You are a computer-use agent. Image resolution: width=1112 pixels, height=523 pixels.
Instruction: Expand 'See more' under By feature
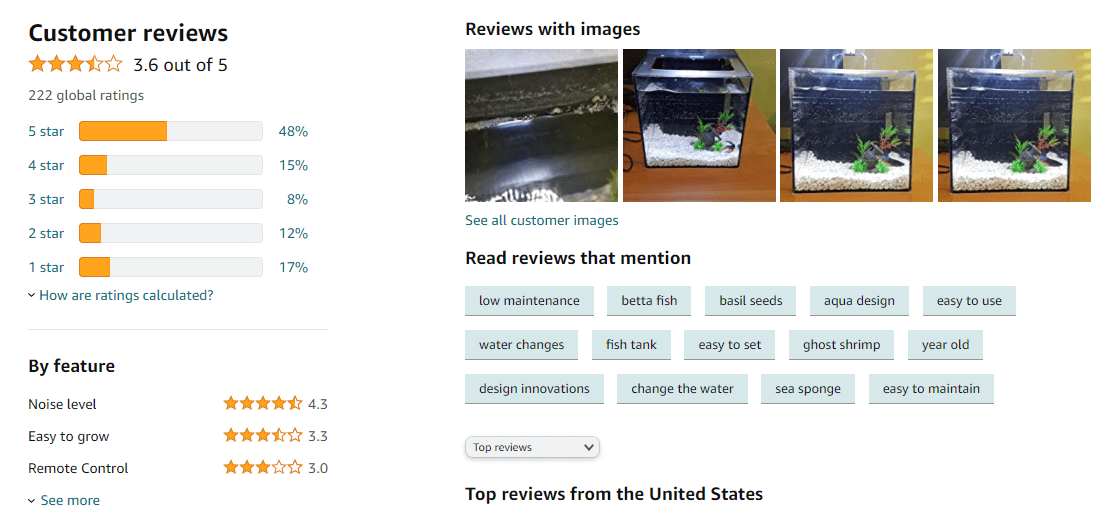pyautogui.click(x=69, y=500)
